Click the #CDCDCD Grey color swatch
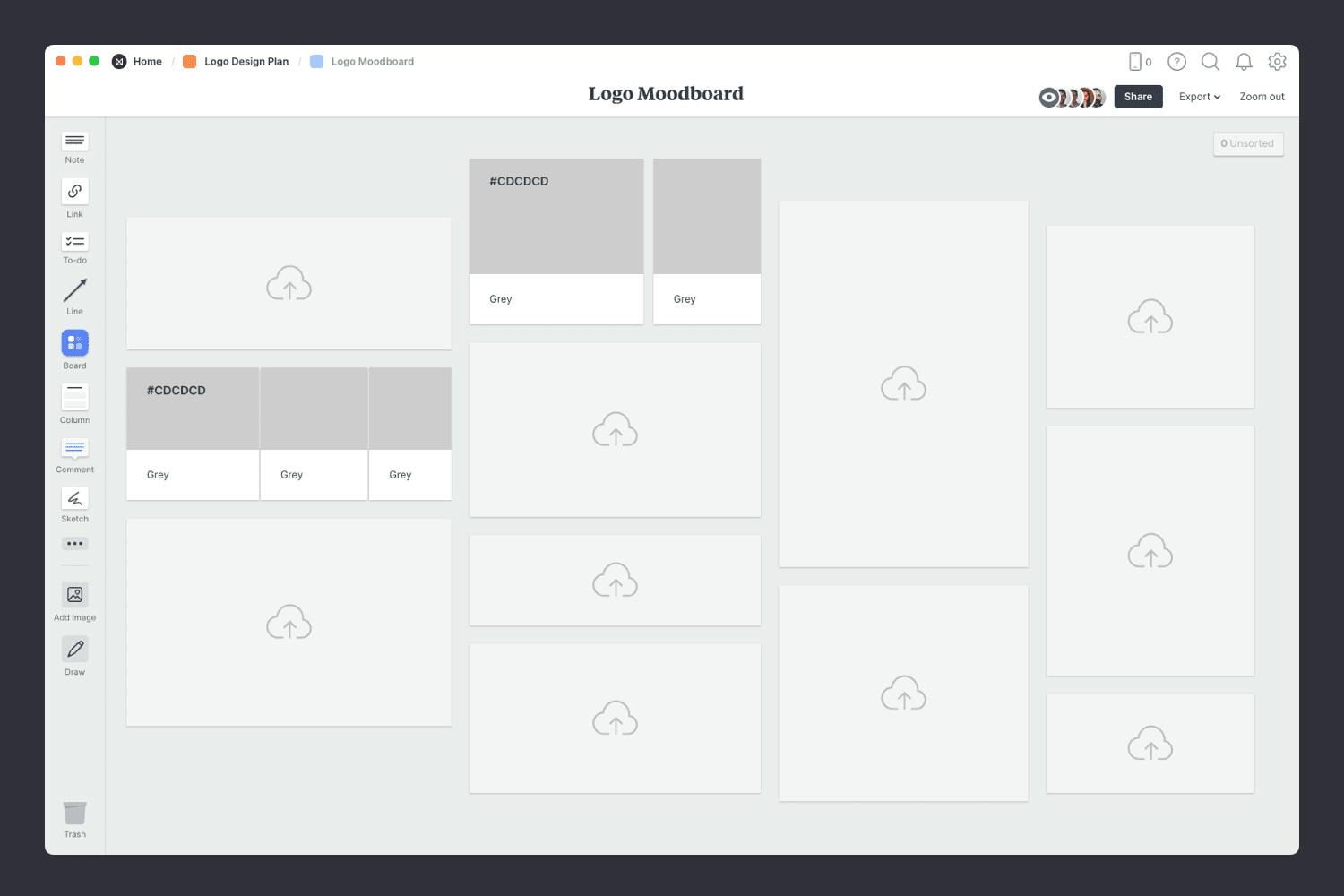Viewport: 1344px width, 896px height. pos(556,215)
